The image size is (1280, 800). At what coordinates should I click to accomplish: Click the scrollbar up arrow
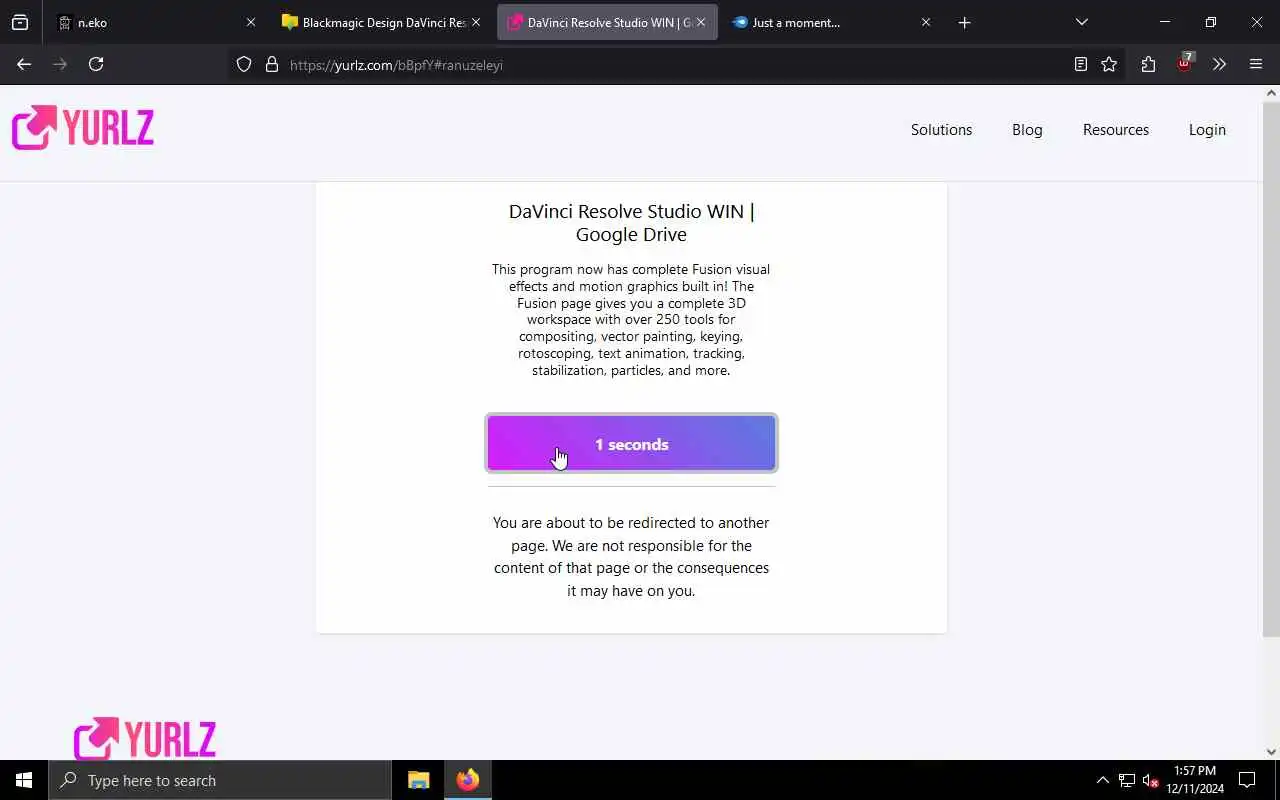(x=1271, y=93)
